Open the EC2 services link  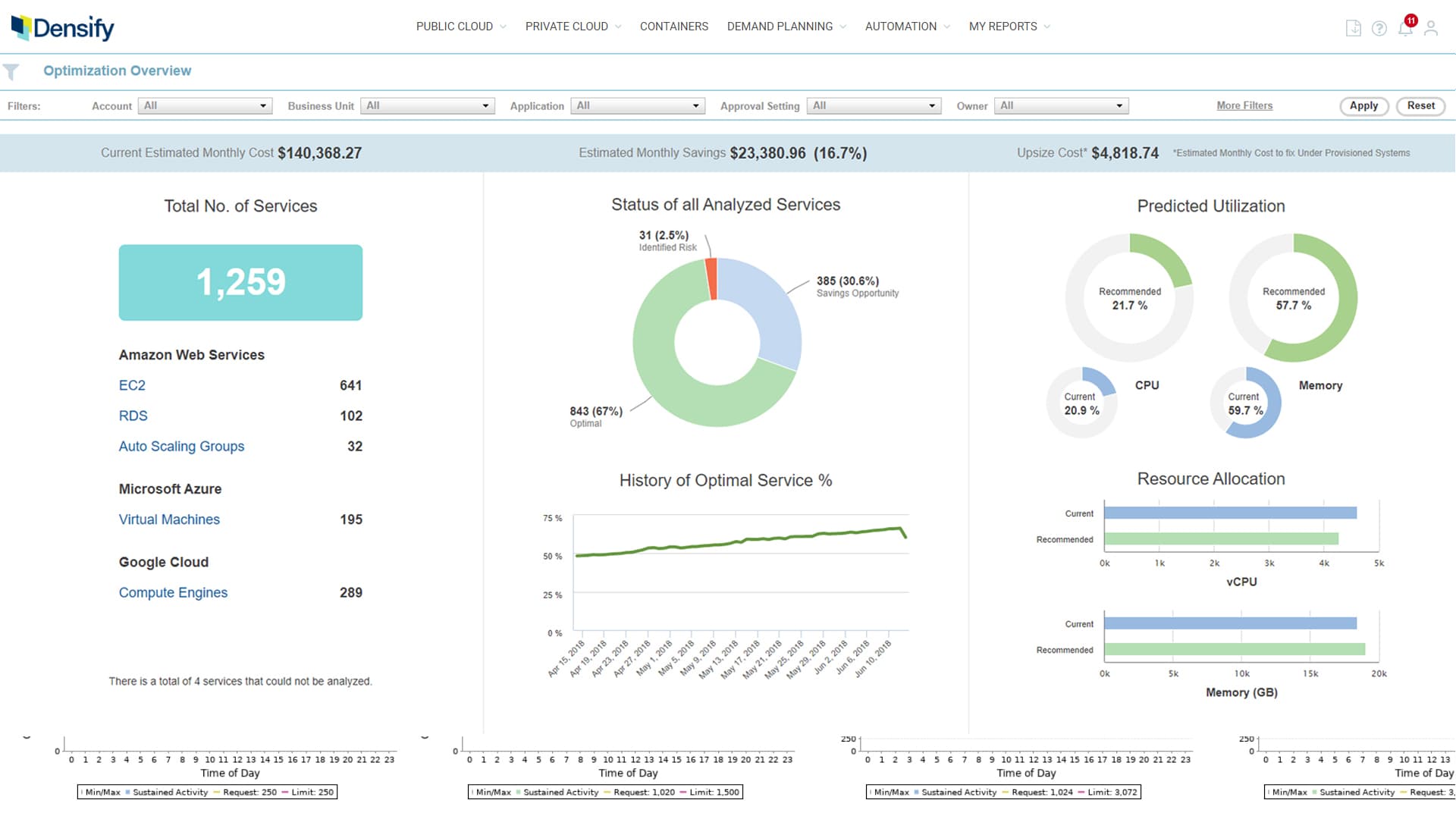pos(132,385)
